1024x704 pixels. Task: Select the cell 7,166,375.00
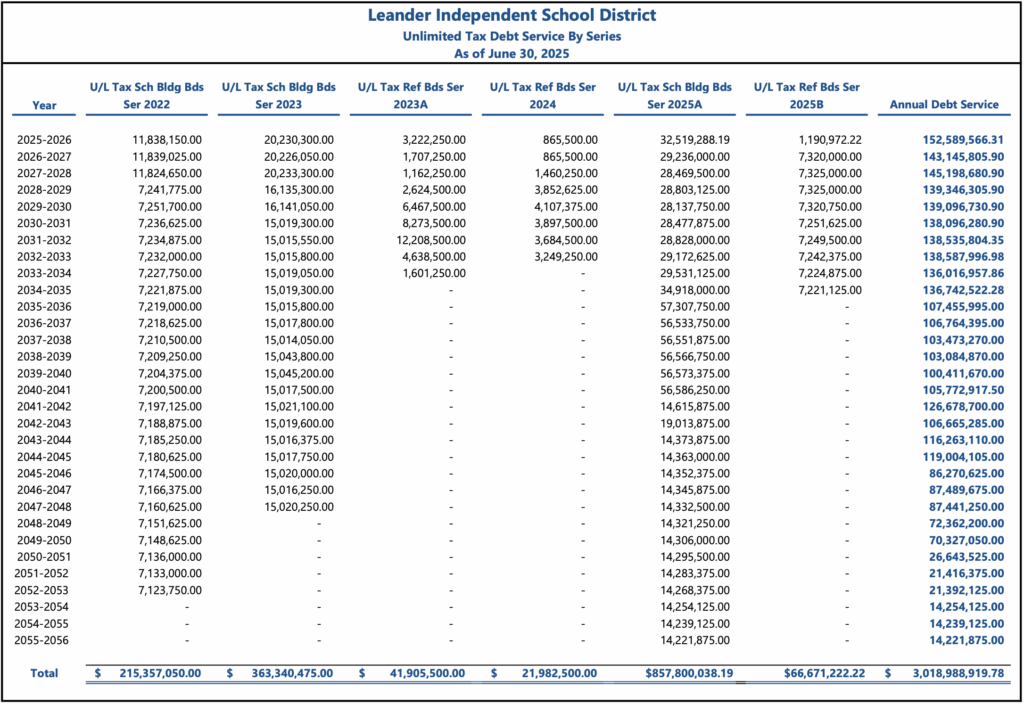click(x=170, y=490)
